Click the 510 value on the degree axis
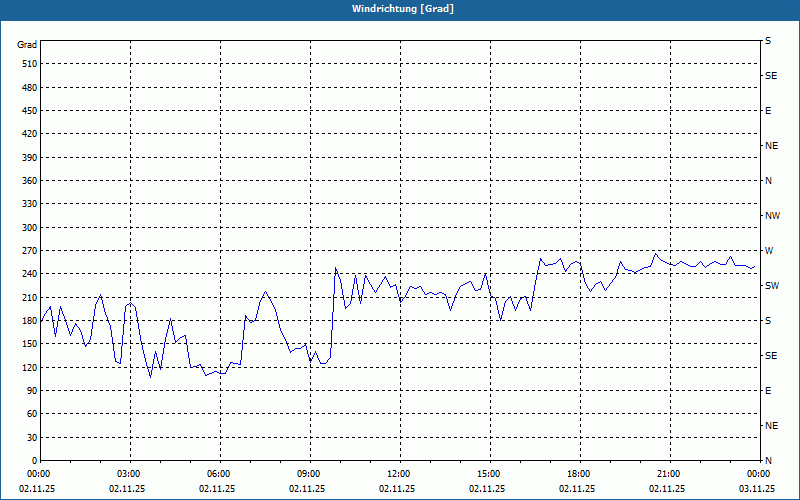Screen dimensions: 800x500 pyautogui.click(x=30, y=64)
